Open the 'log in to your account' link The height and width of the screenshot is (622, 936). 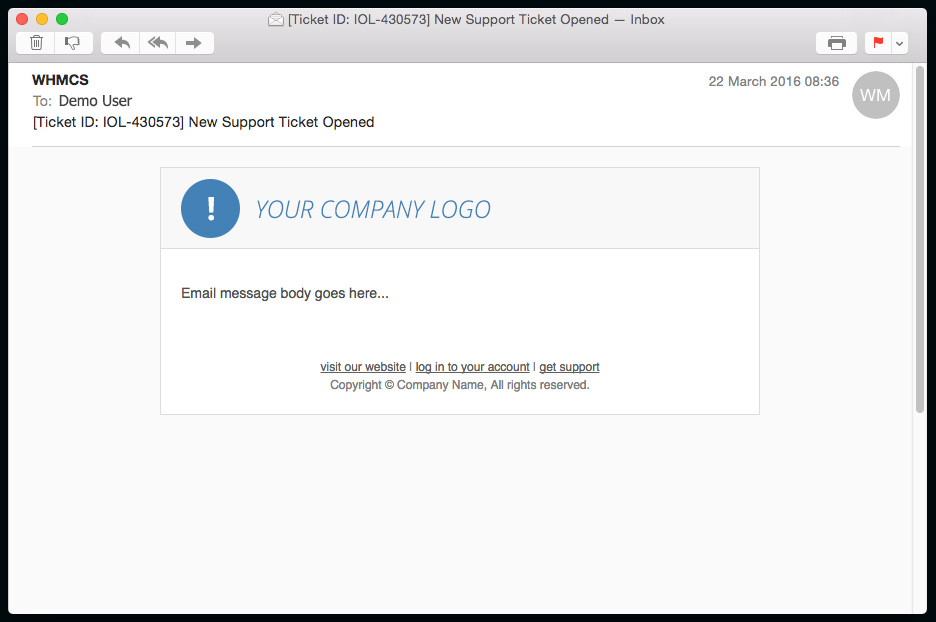click(x=472, y=367)
